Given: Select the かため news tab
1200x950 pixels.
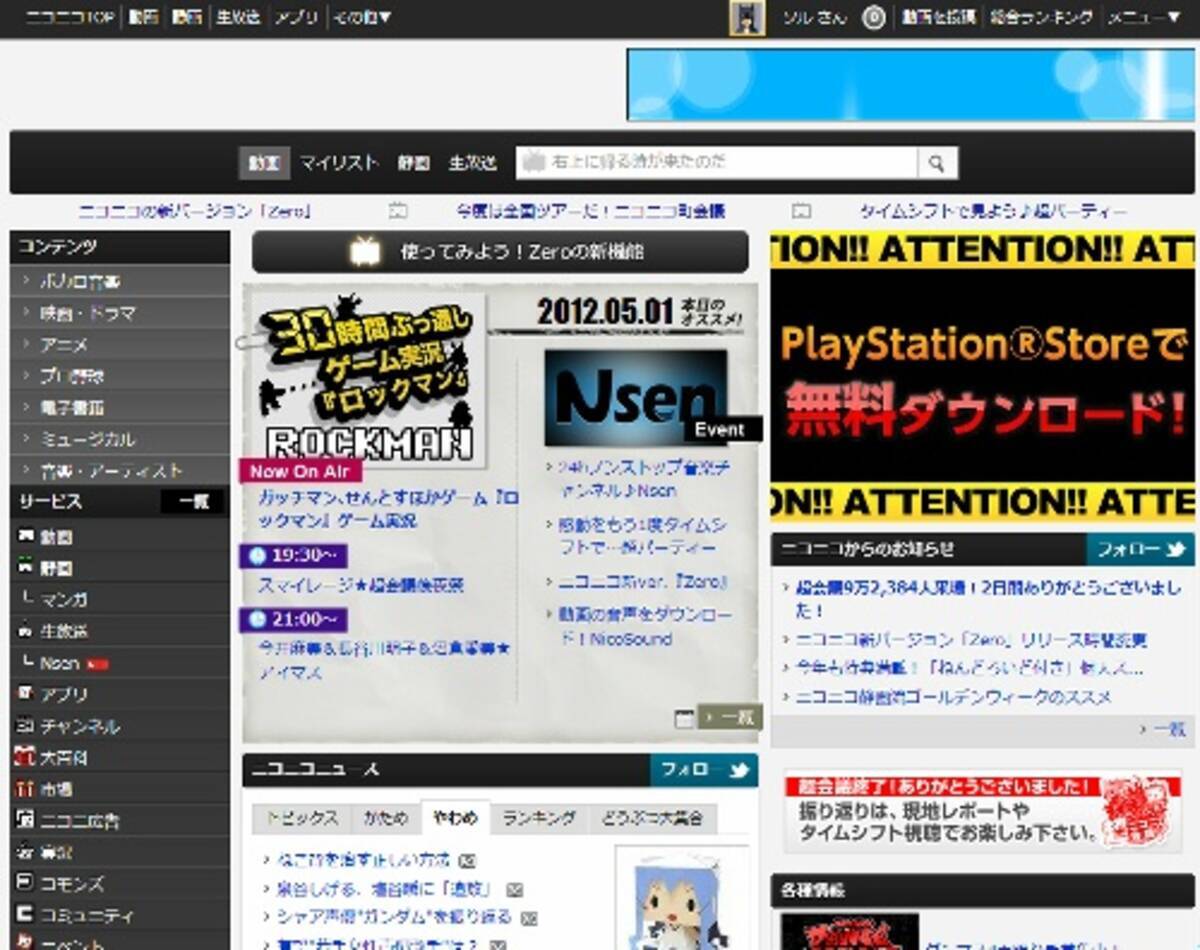Looking at the screenshot, I should pyautogui.click(x=386, y=818).
